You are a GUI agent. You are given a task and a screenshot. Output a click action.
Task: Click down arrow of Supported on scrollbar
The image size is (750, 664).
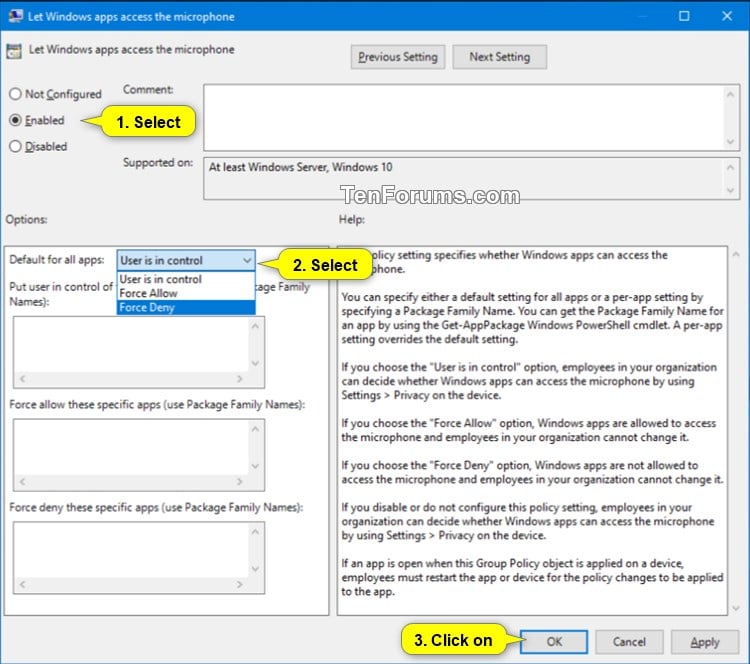(730, 190)
